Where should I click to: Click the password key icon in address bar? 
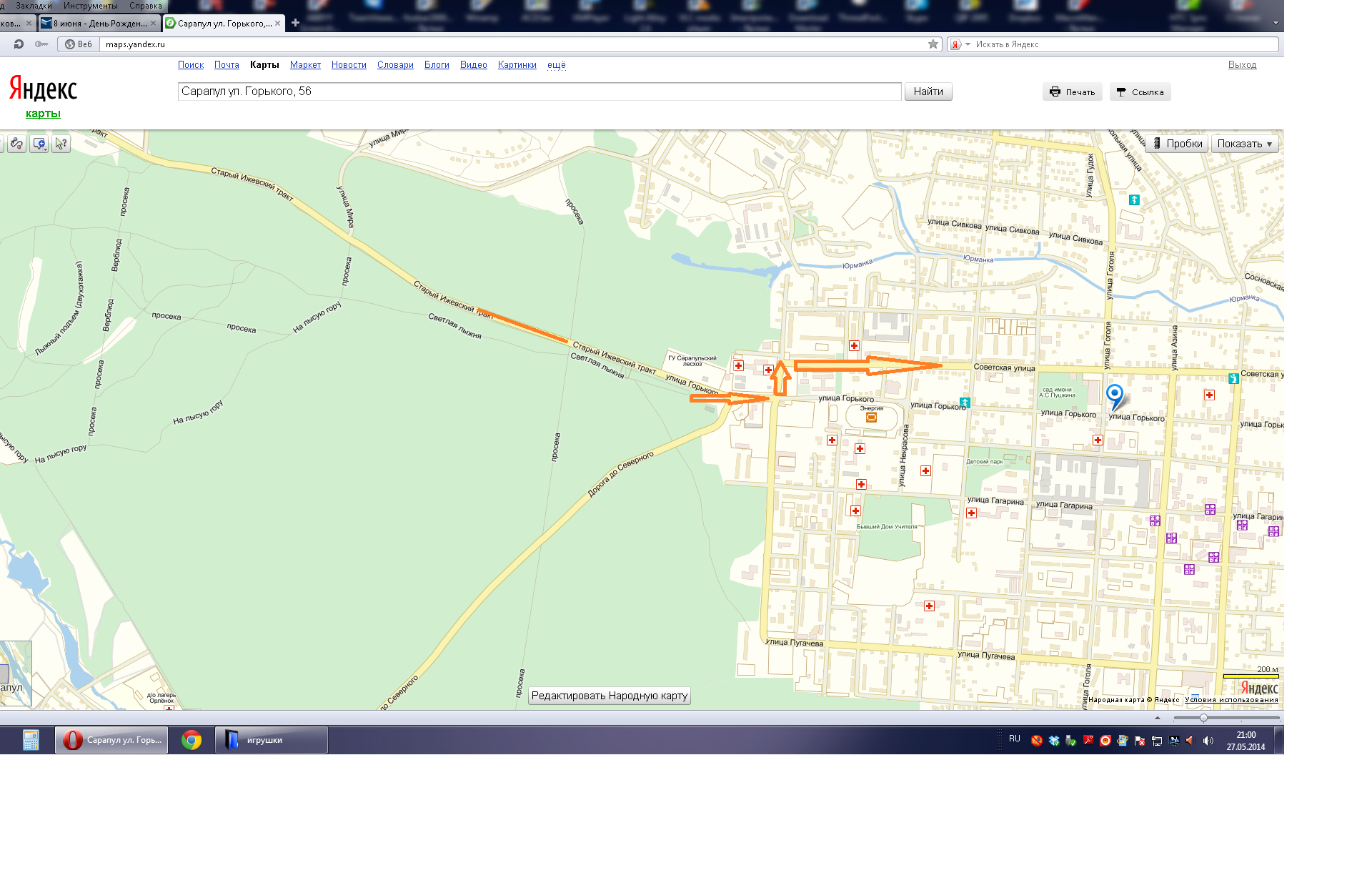pos(41,44)
